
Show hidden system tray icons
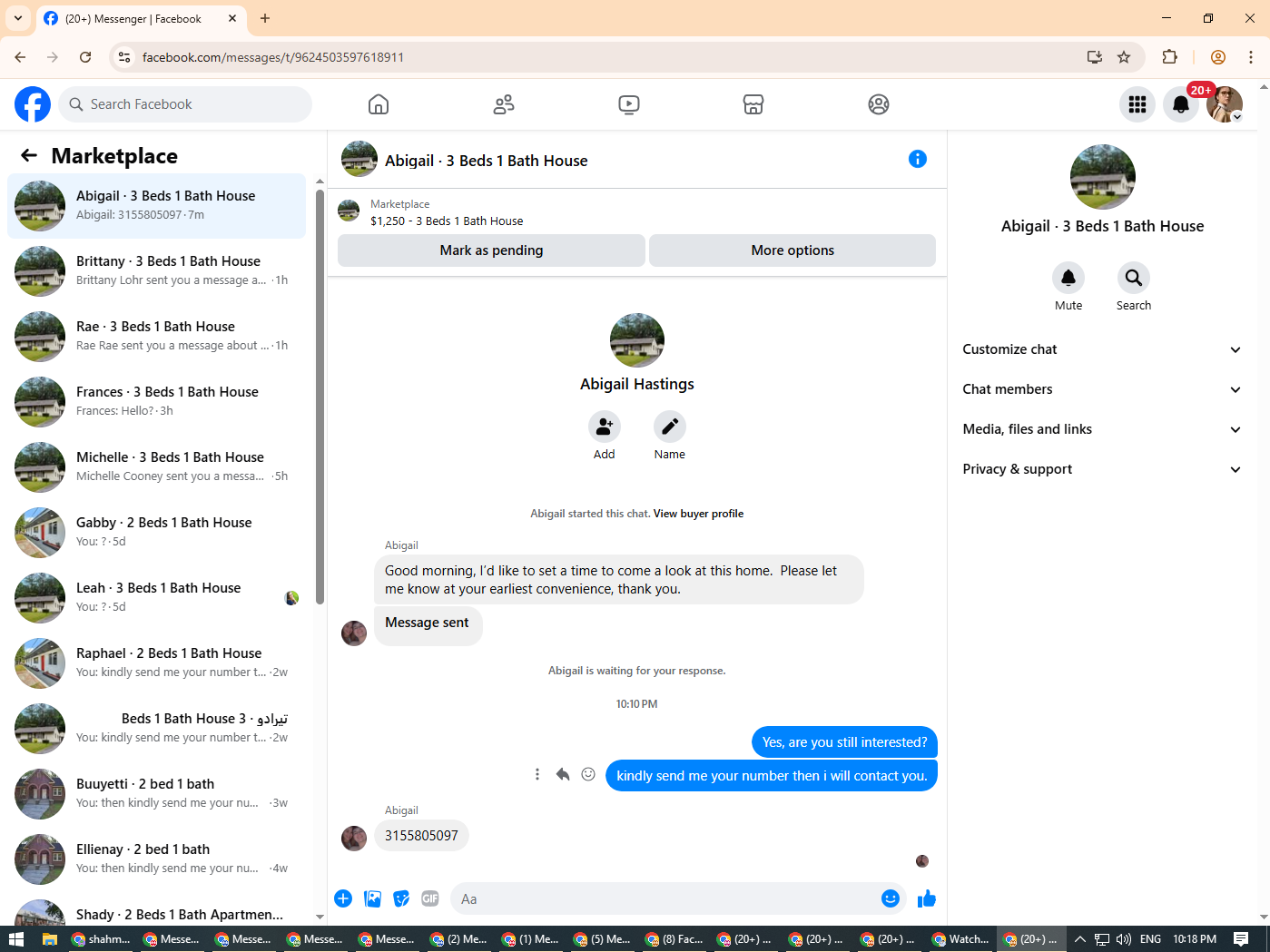(1079, 939)
